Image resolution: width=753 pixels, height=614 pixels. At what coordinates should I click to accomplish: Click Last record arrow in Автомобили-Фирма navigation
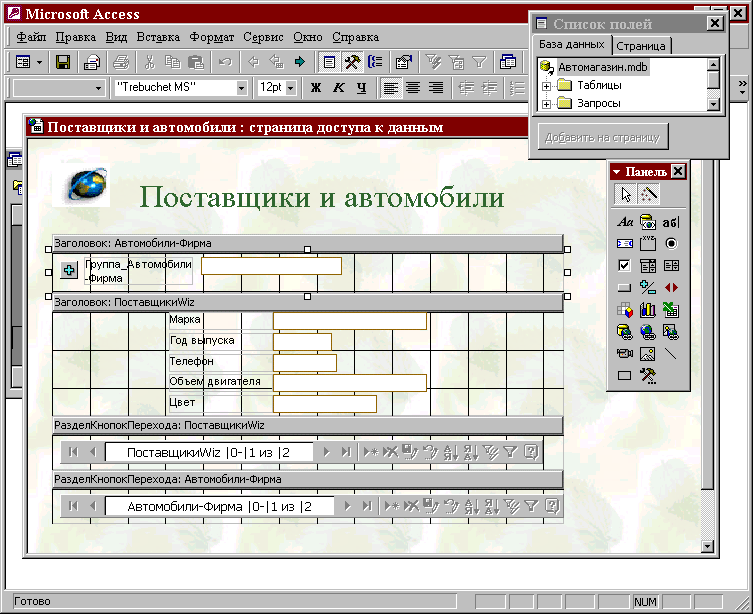(367, 506)
